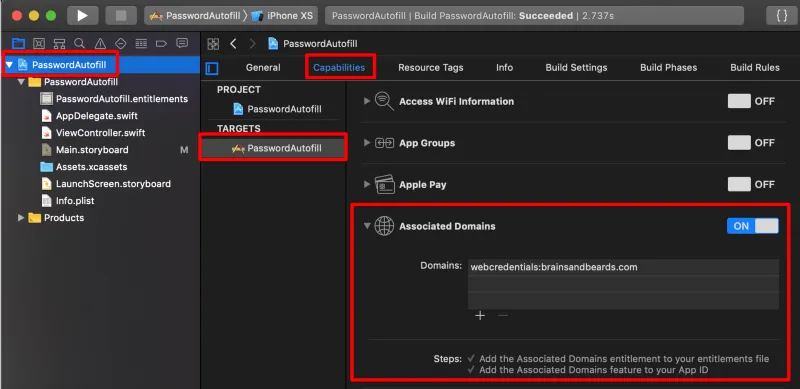This screenshot has height=389, width=800.
Task: Open the code snippet library braces button
Action: click(x=782, y=16)
